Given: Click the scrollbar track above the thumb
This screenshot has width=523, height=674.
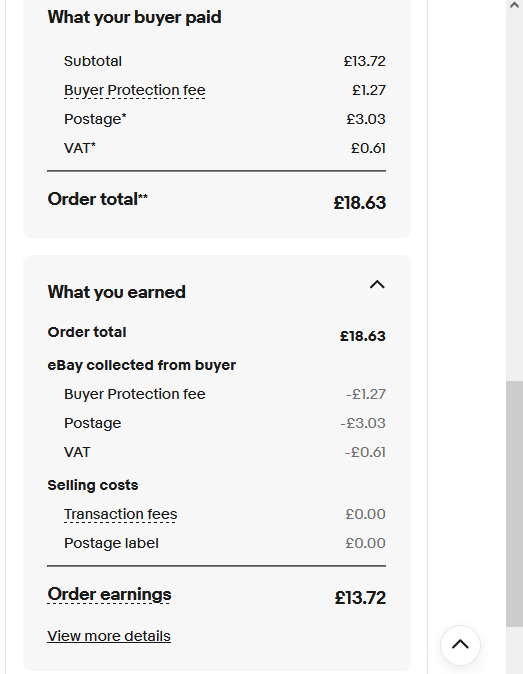Looking at the screenshot, I should (514, 193).
